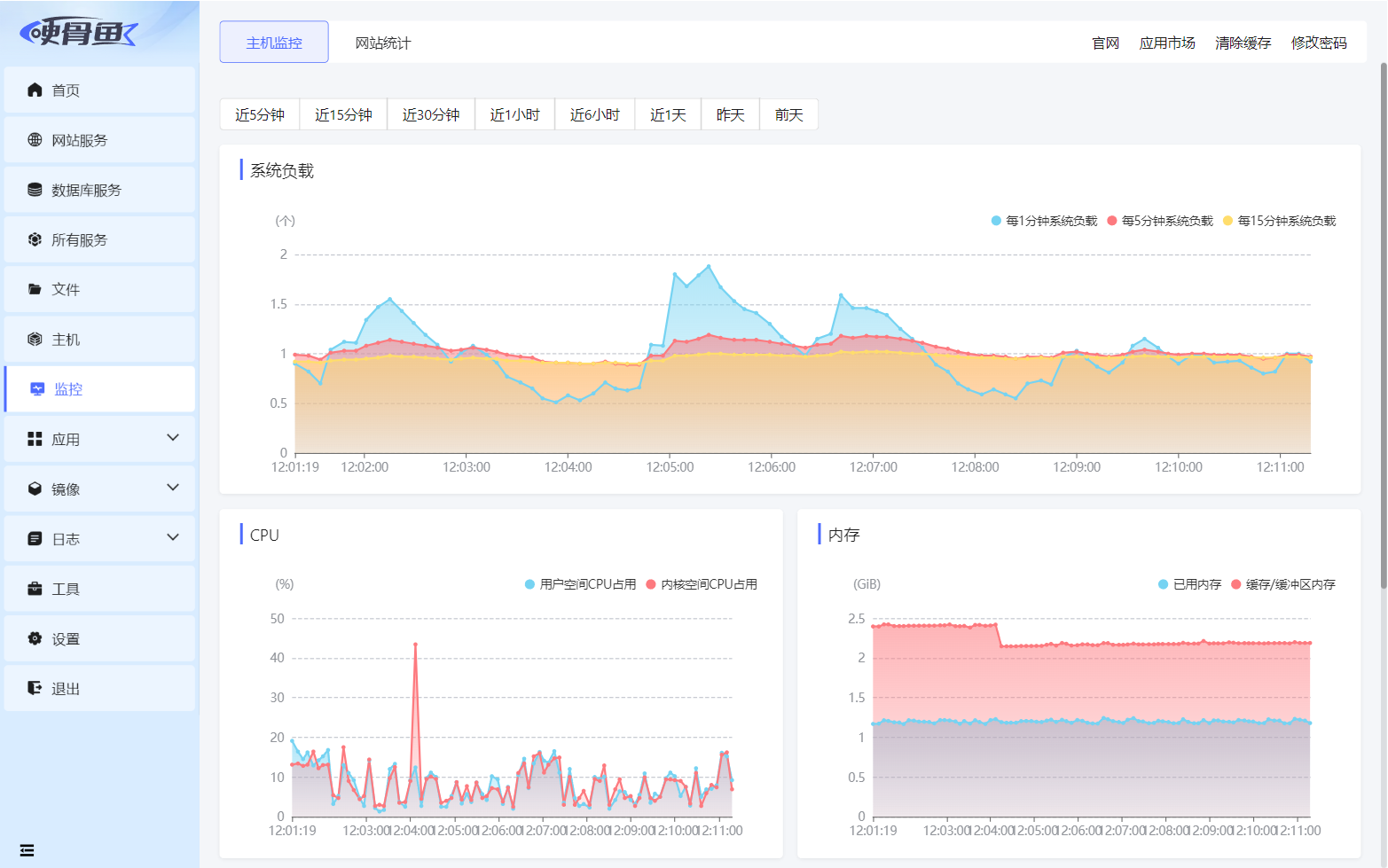Select the 近15分钟 time range

coord(343,114)
